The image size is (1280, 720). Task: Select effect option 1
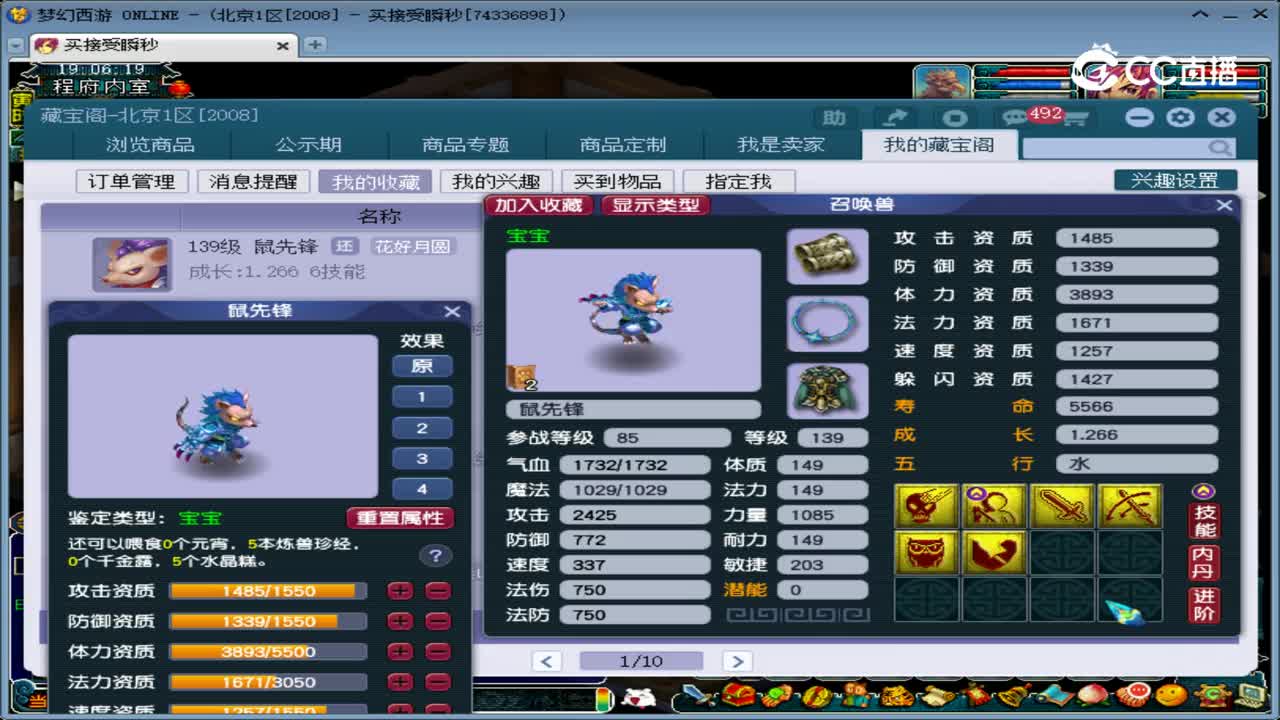pyautogui.click(x=422, y=397)
